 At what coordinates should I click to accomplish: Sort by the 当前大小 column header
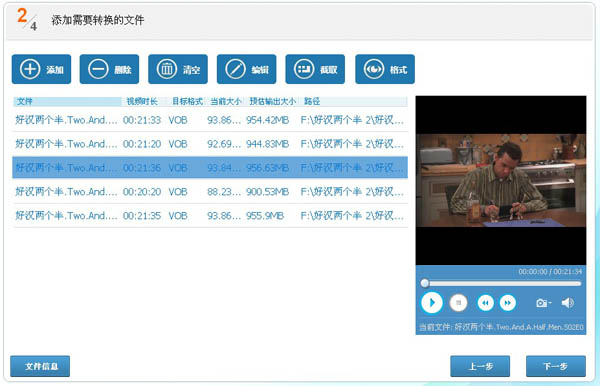coord(226,101)
